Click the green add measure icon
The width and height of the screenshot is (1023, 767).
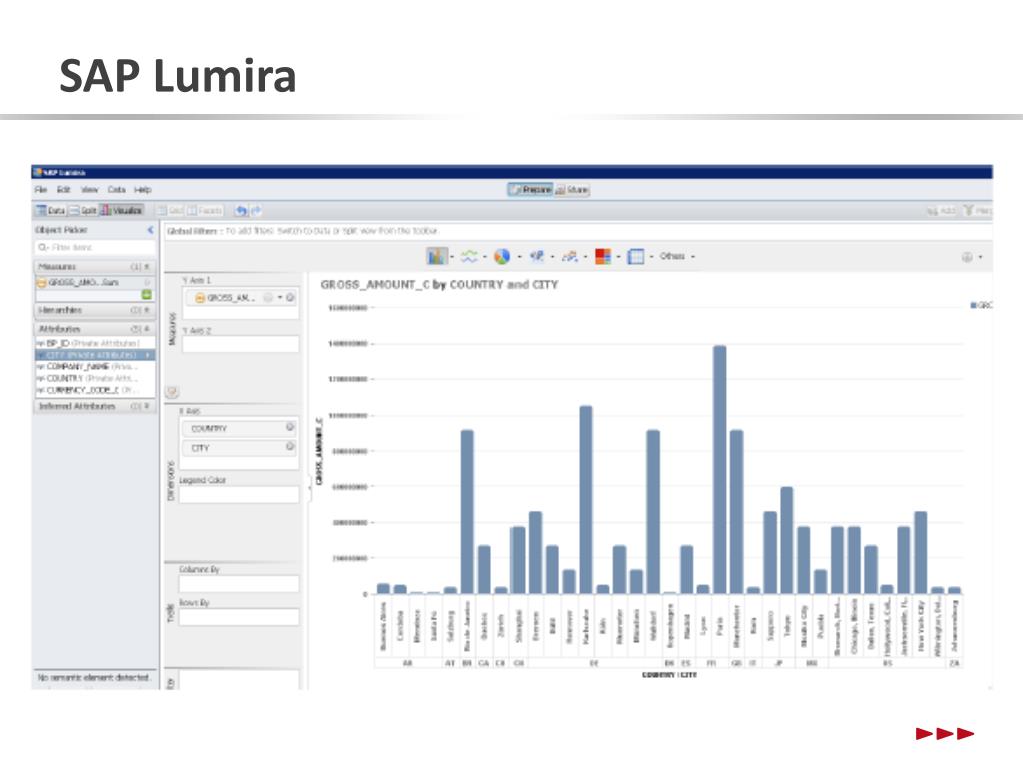147,295
